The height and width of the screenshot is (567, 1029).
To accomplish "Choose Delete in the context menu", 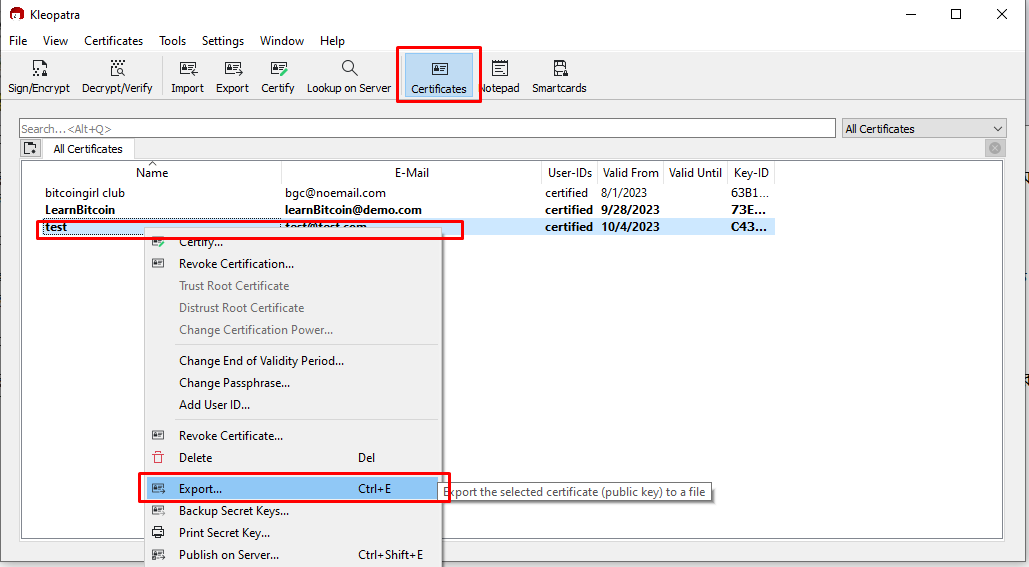I will click(293, 457).
